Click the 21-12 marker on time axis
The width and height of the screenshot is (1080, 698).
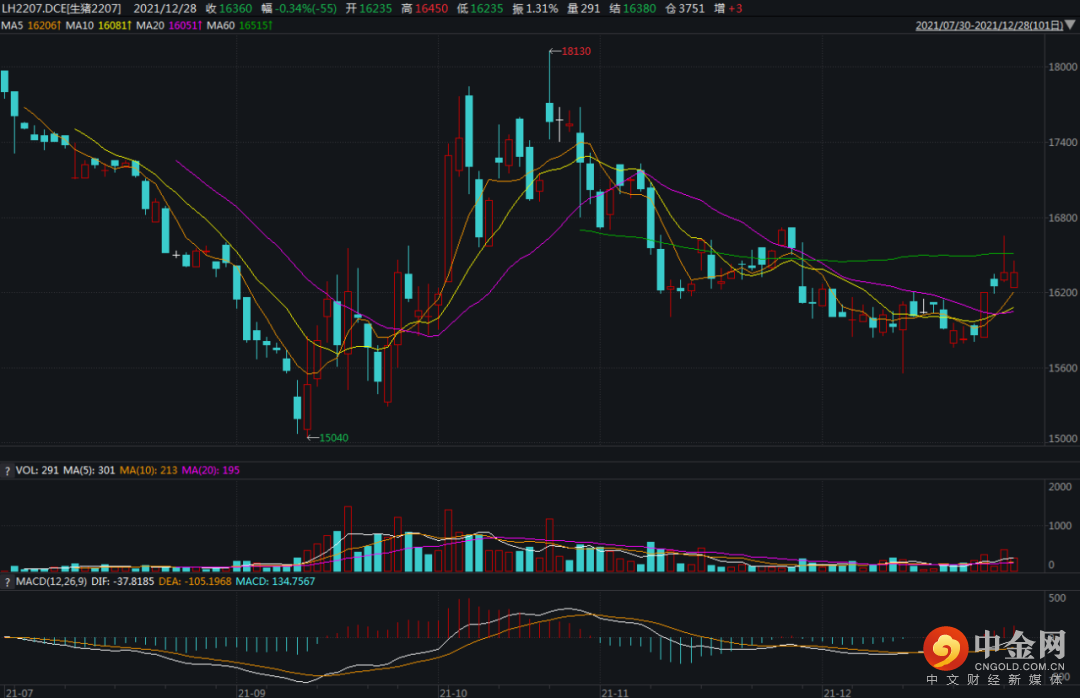pyautogui.click(x=836, y=691)
